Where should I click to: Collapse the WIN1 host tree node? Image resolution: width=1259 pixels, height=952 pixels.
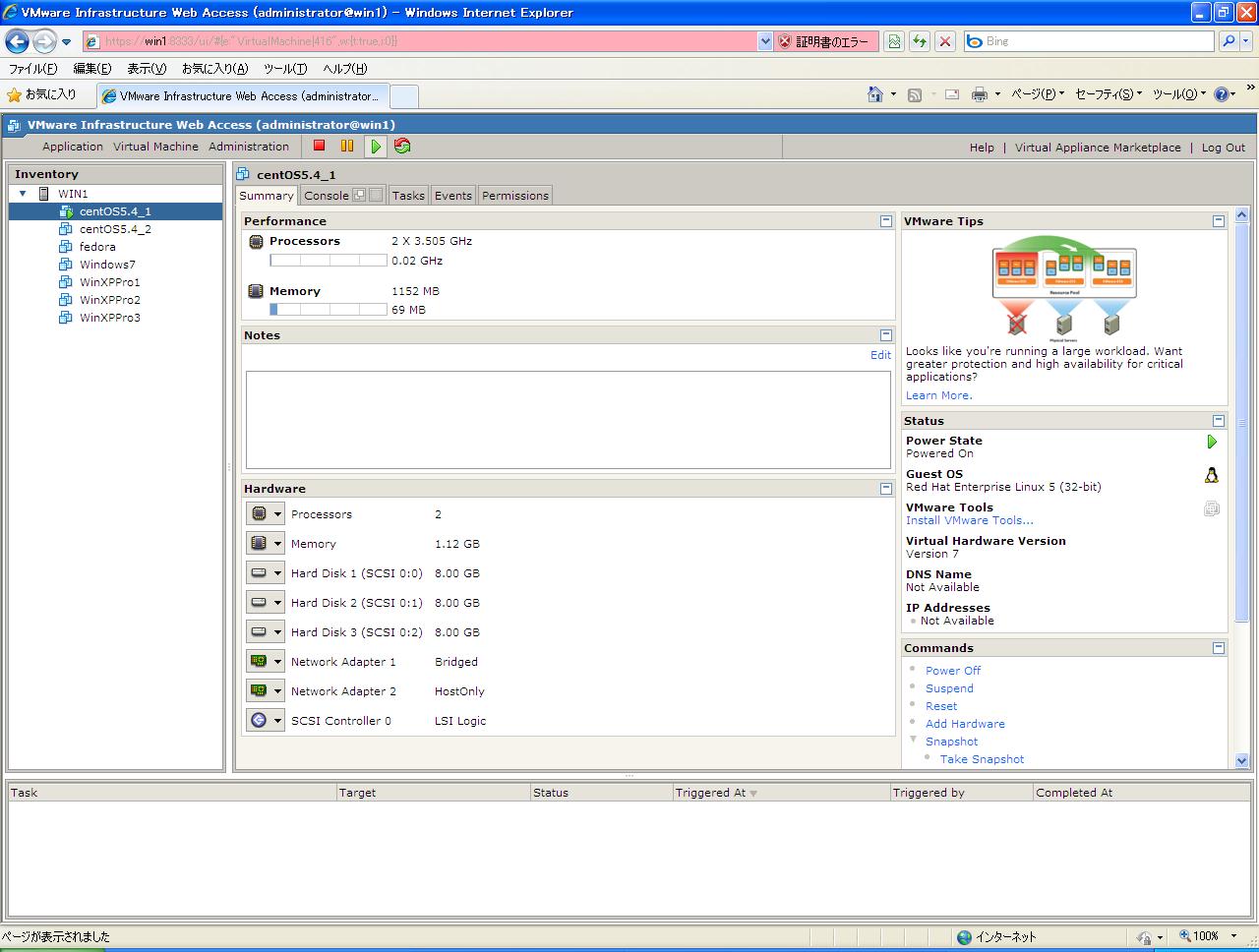pos(23,194)
